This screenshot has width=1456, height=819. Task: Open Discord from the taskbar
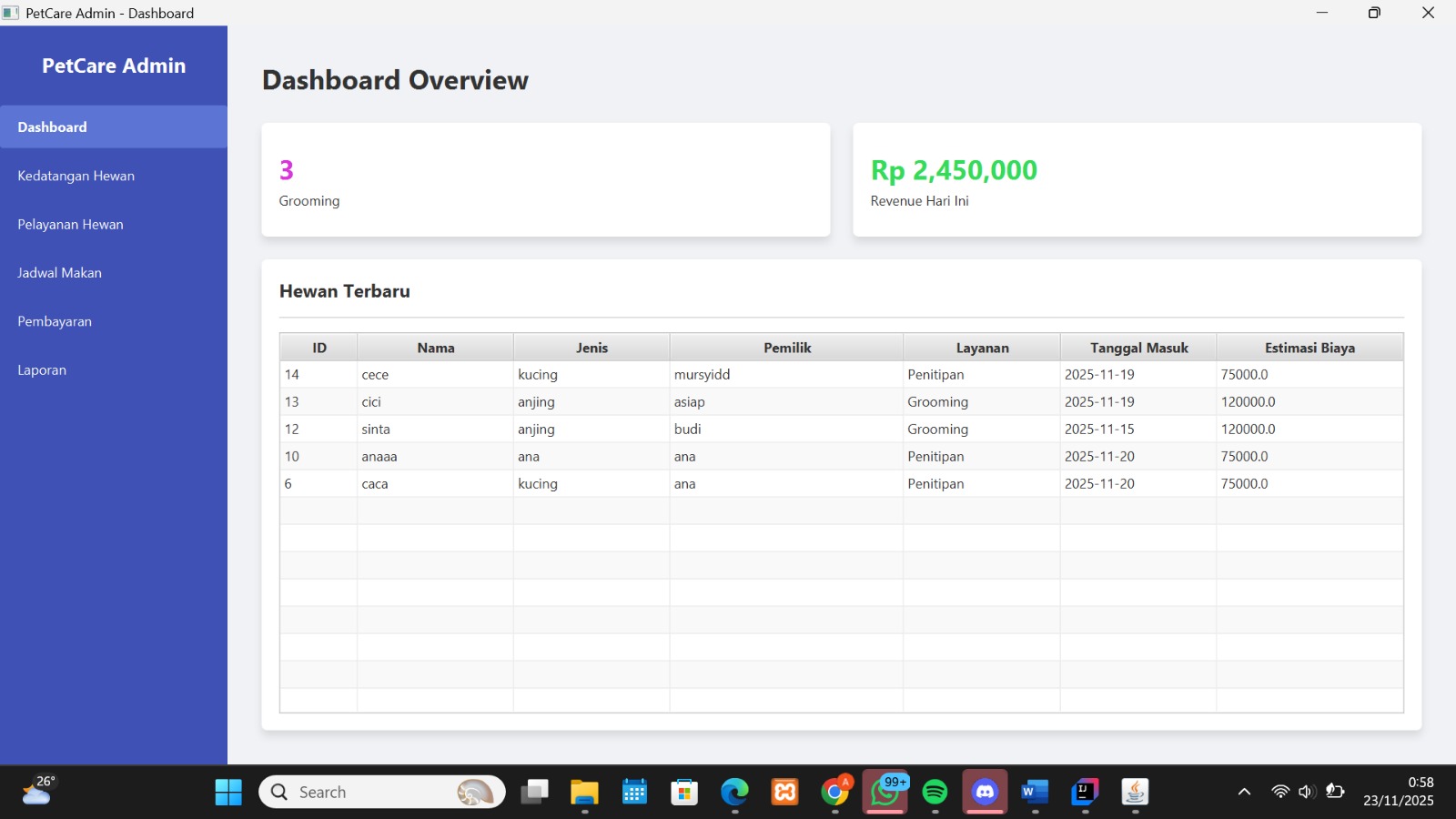tap(985, 793)
